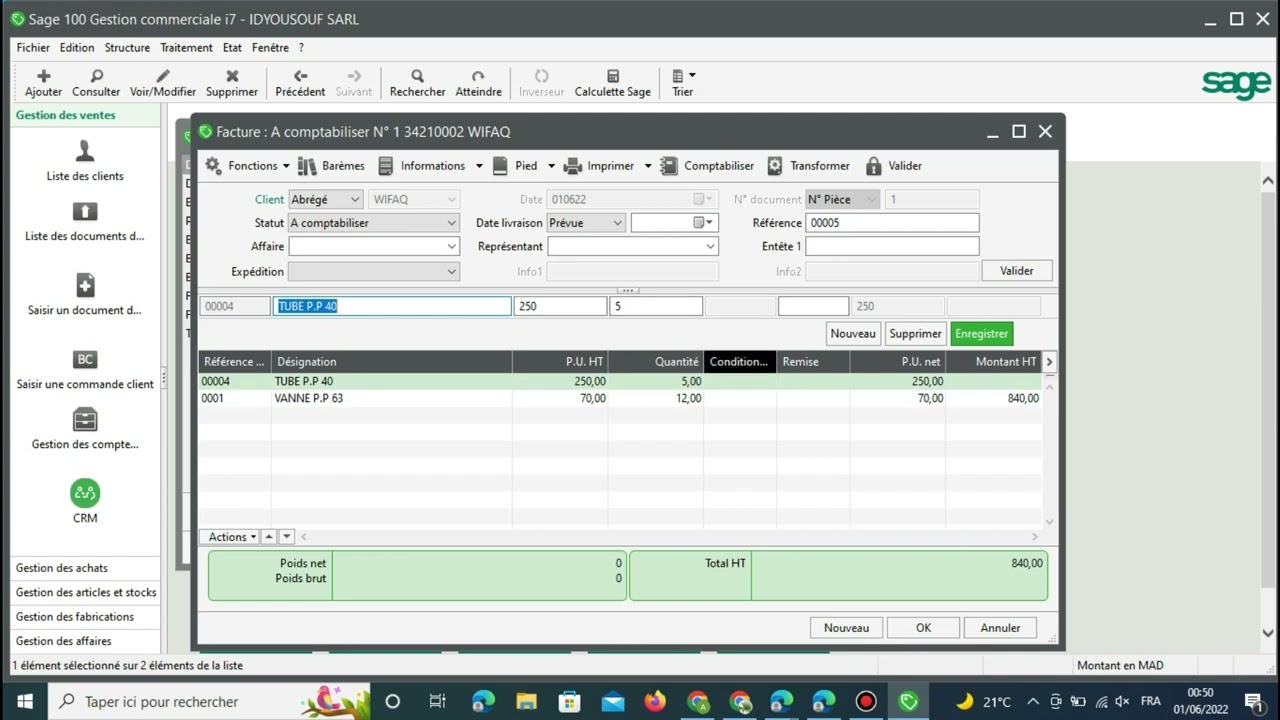This screenshot has height=720, width=1280.
Task: Click the taskbar search box
Action: click(x=209, y=701)
